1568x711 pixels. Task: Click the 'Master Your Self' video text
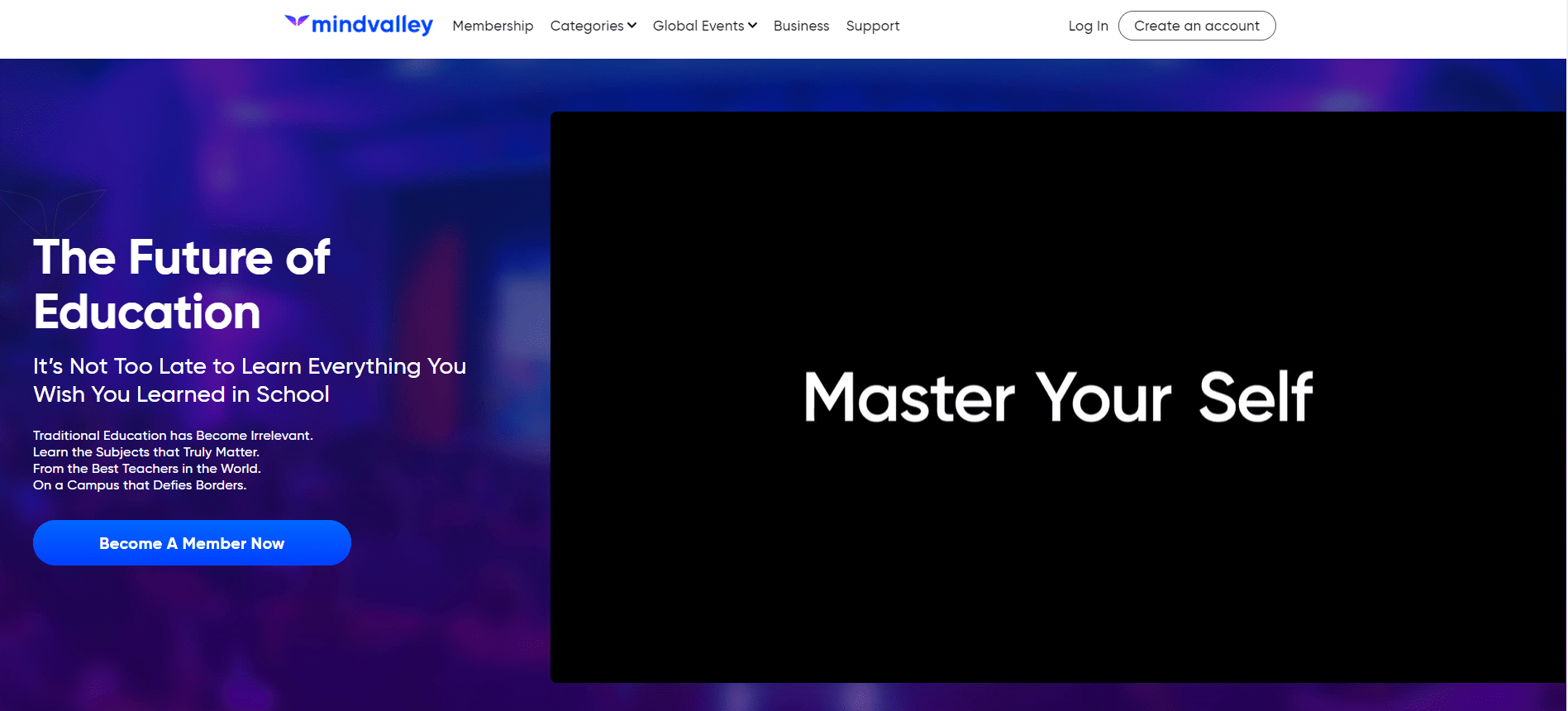(x=1058, y=398)
